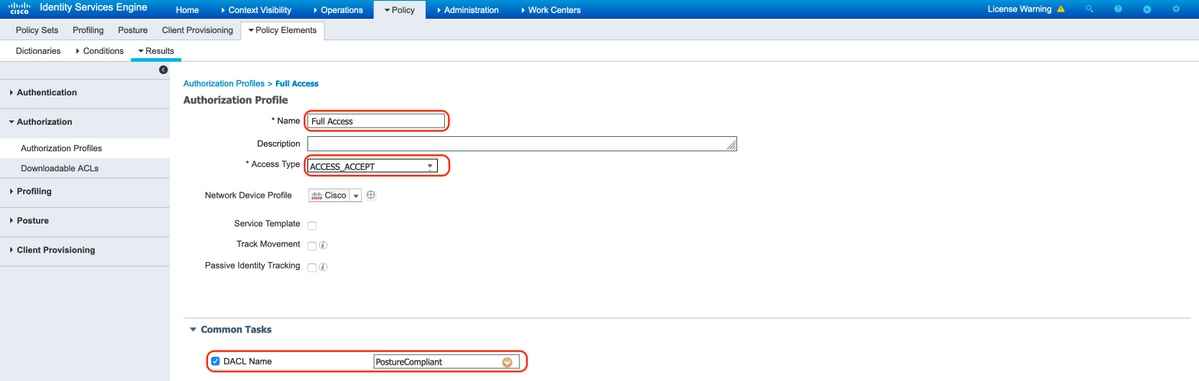Click the info icon next to Passive Identity Tracking

(323, 268)
